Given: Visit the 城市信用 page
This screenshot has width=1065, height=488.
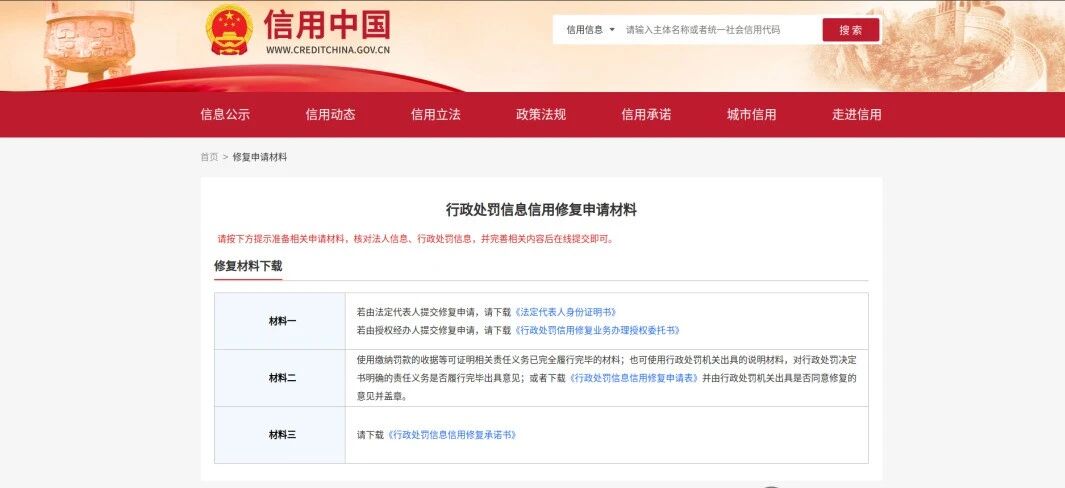Looking at the screenshot, I should [751, 114].
